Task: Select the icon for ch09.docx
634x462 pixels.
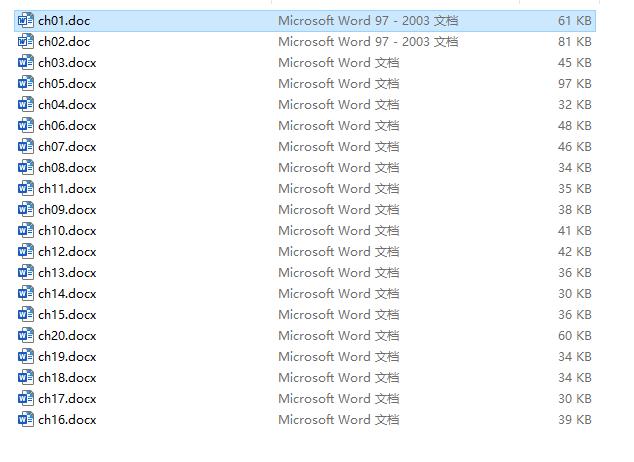Action: pyautogui.click(x=25, y=209)
